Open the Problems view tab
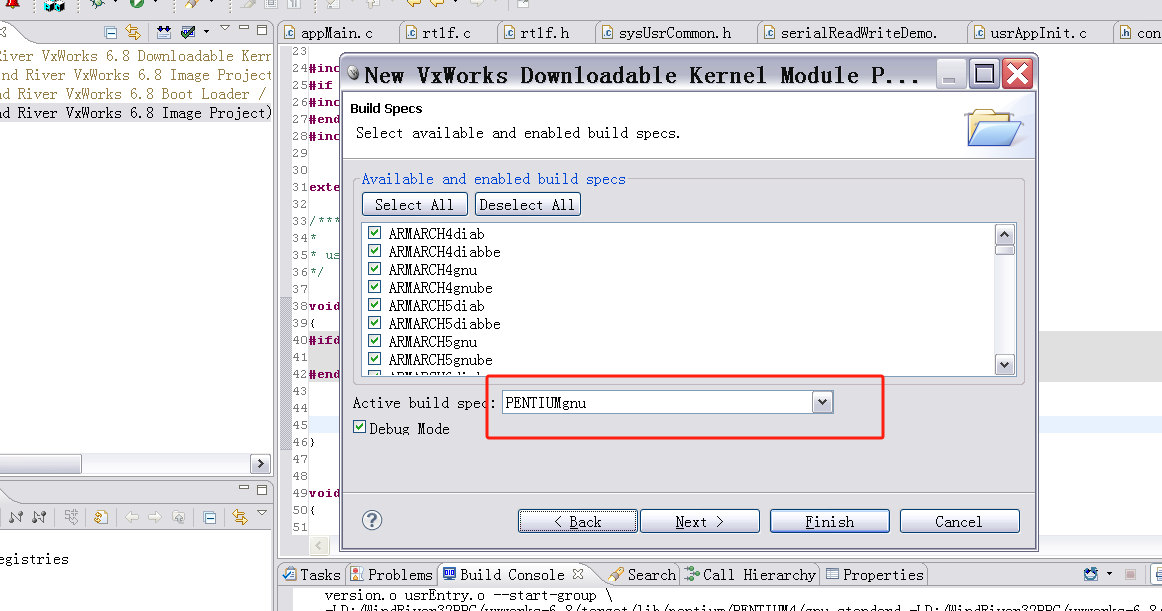Screen dimensions: 1162x611 tap(391, 575)
